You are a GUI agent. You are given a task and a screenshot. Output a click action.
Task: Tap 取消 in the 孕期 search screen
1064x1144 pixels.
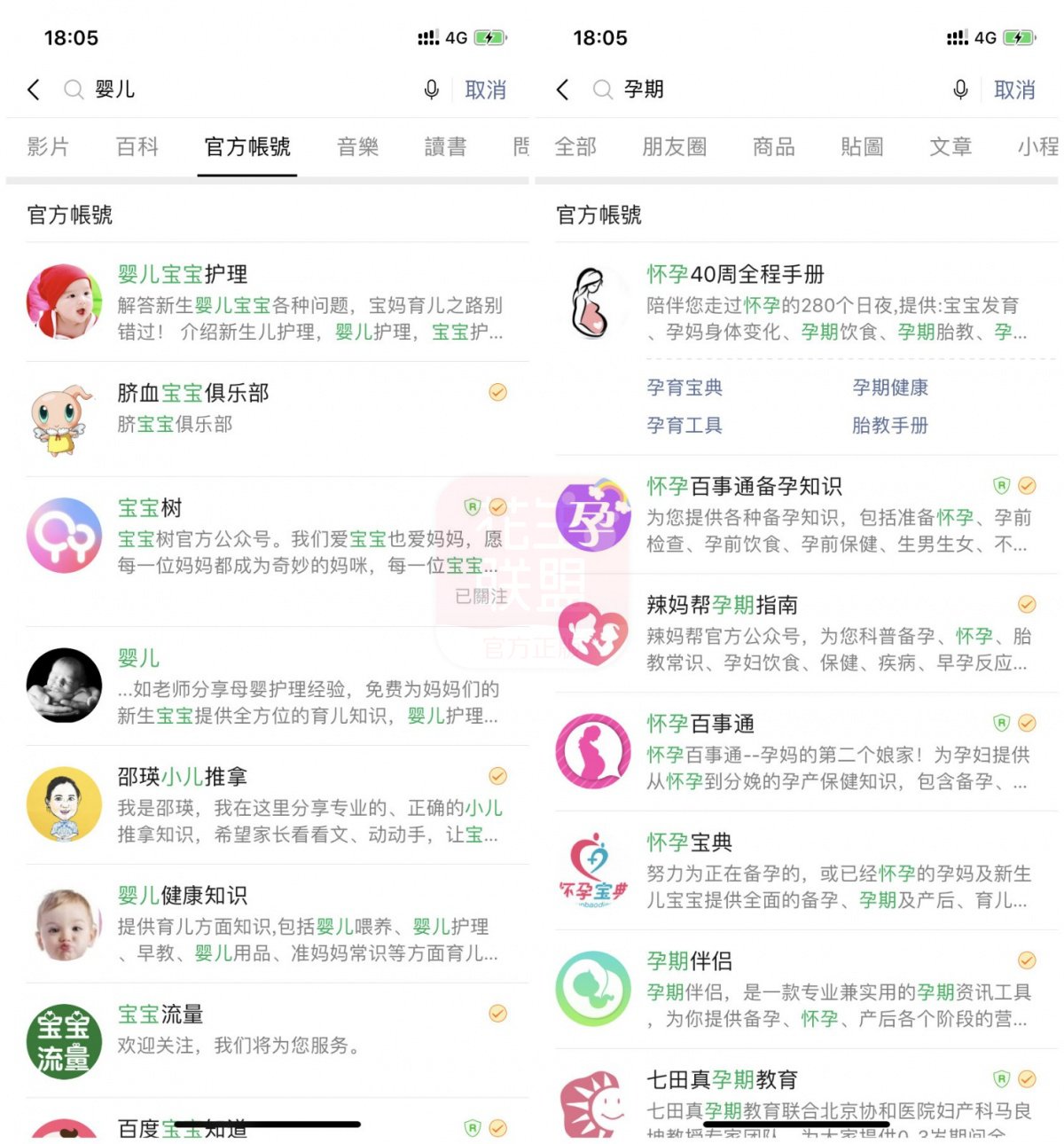[1014, 90]
